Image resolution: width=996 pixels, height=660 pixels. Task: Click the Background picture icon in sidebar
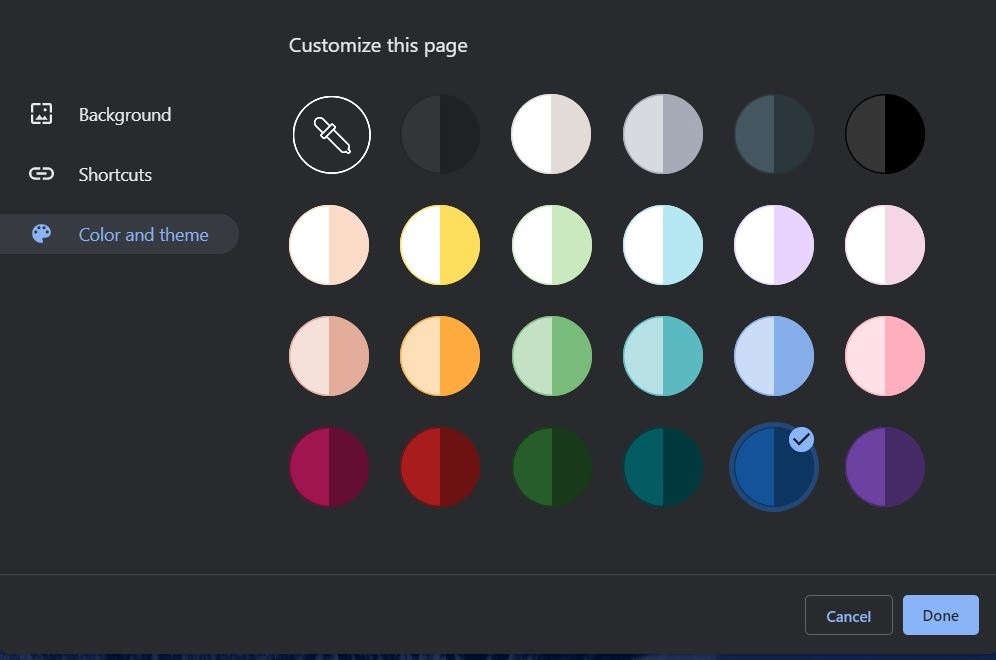pyautogui.click(x=41, y=114)
